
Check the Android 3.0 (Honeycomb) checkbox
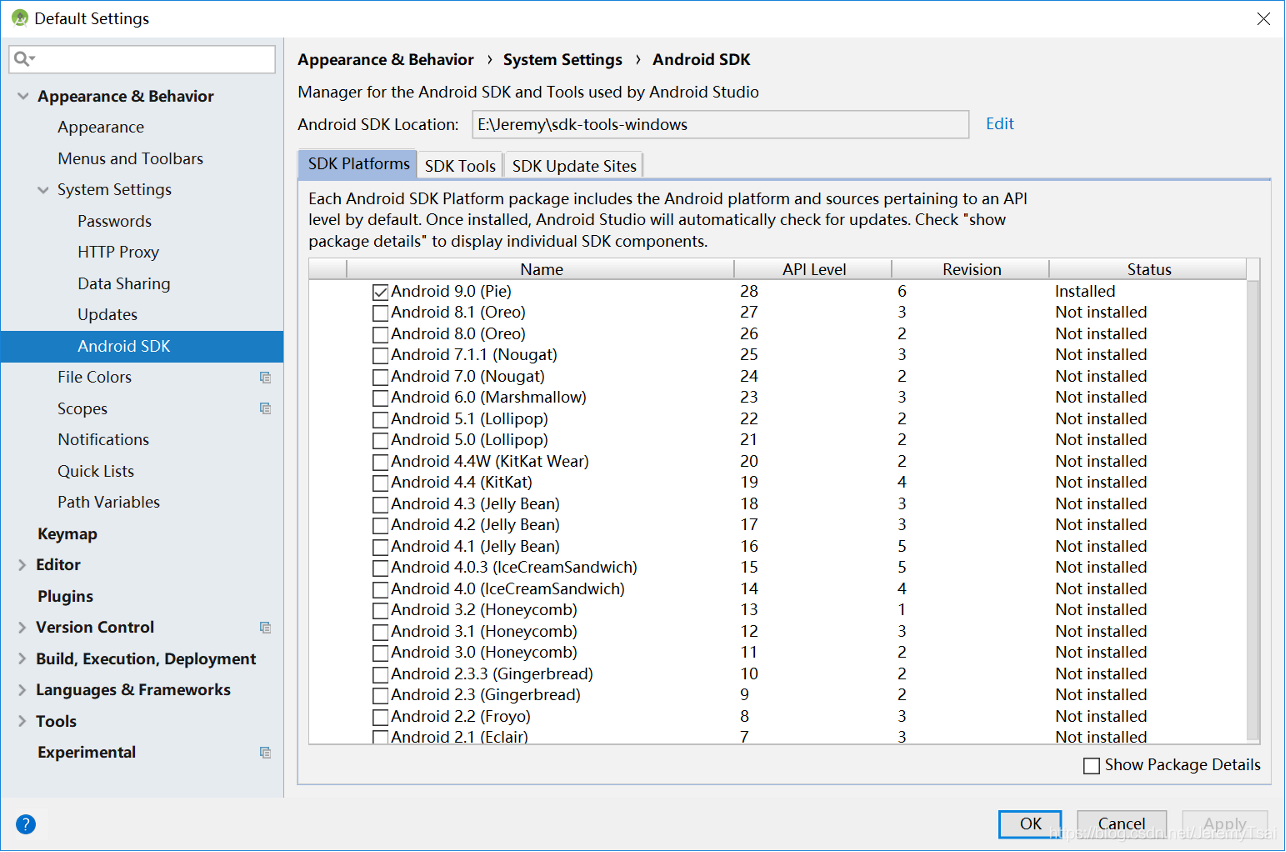click(x=380, y=653)
